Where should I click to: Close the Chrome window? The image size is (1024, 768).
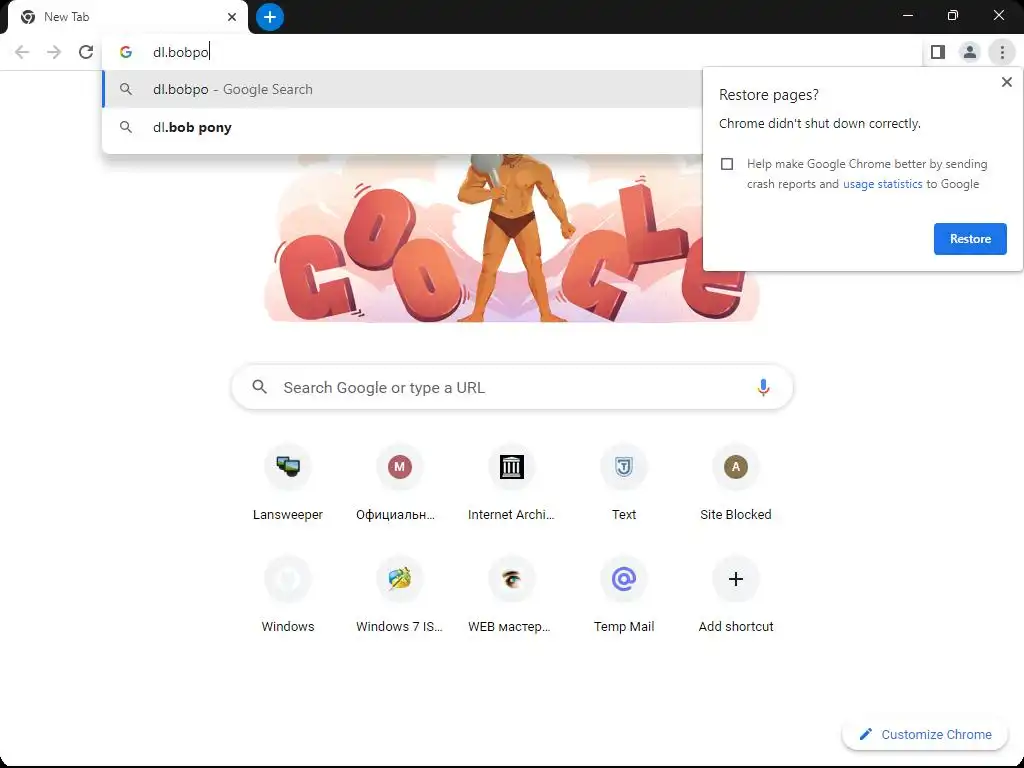pyautogui.click(x=999, y=16)
